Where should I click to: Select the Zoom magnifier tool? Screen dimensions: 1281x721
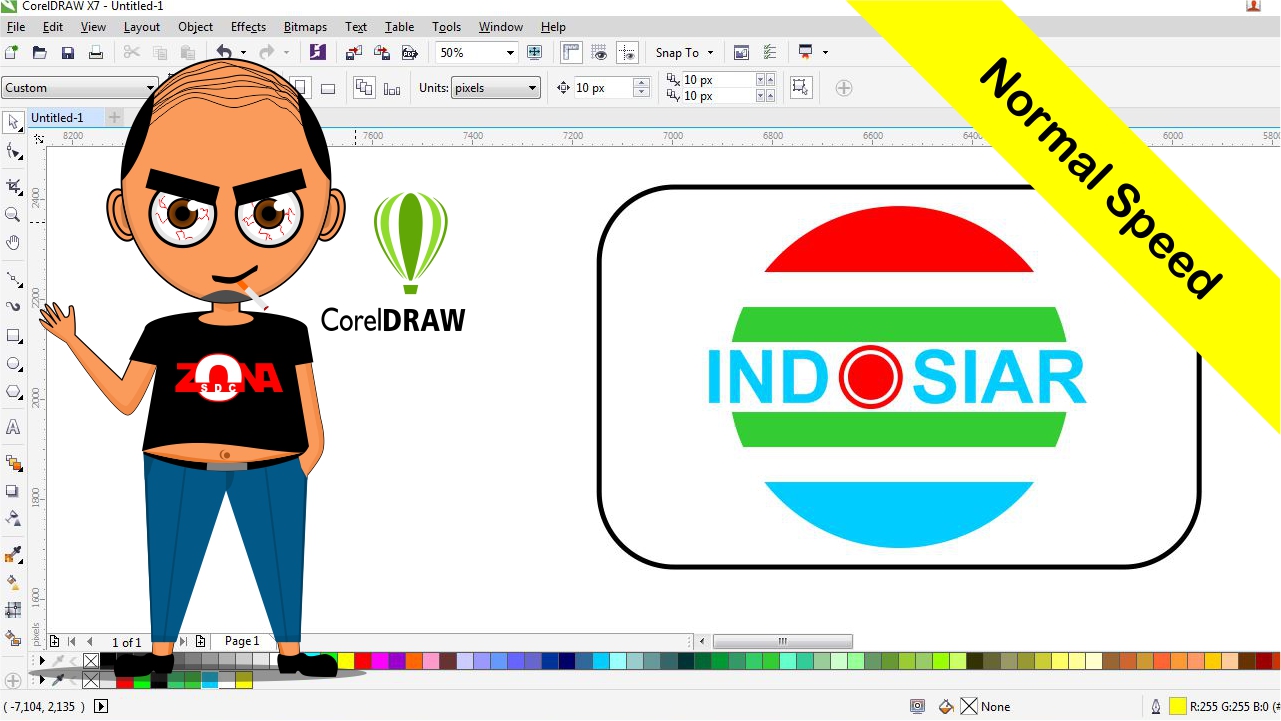[14, 214]
